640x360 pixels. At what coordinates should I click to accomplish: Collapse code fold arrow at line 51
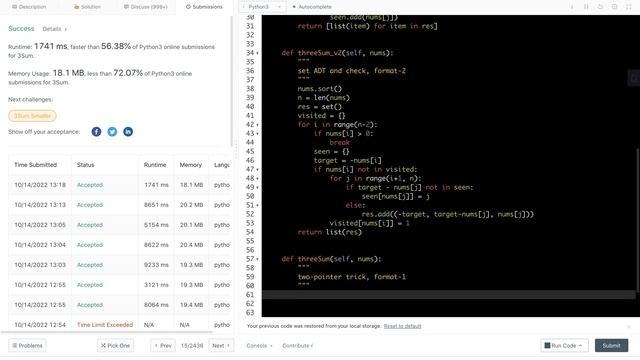pos(257,206)
